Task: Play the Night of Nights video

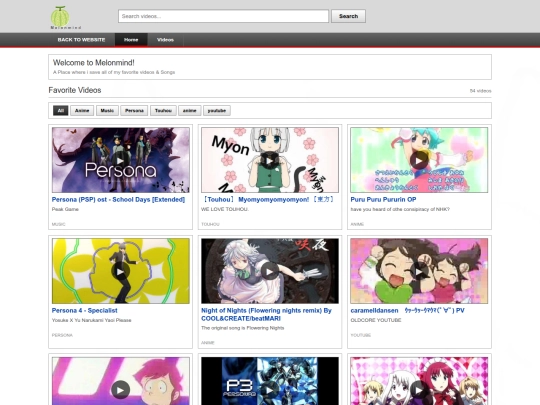Action: (x=270, y=271)
